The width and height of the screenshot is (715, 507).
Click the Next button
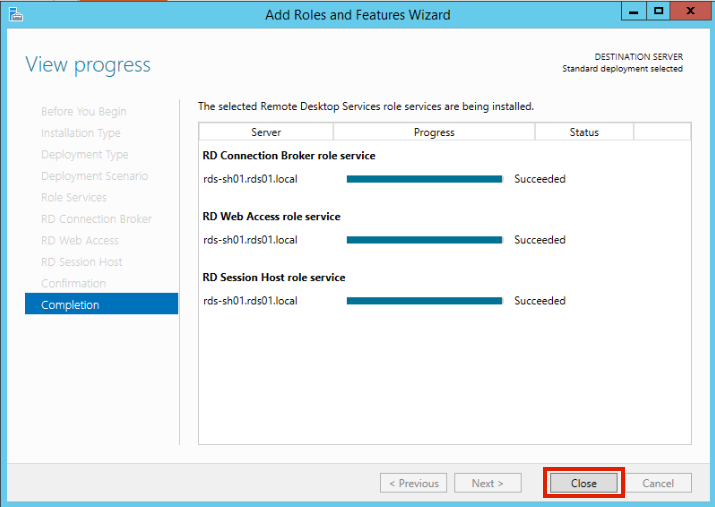click(x=488, y=483)
